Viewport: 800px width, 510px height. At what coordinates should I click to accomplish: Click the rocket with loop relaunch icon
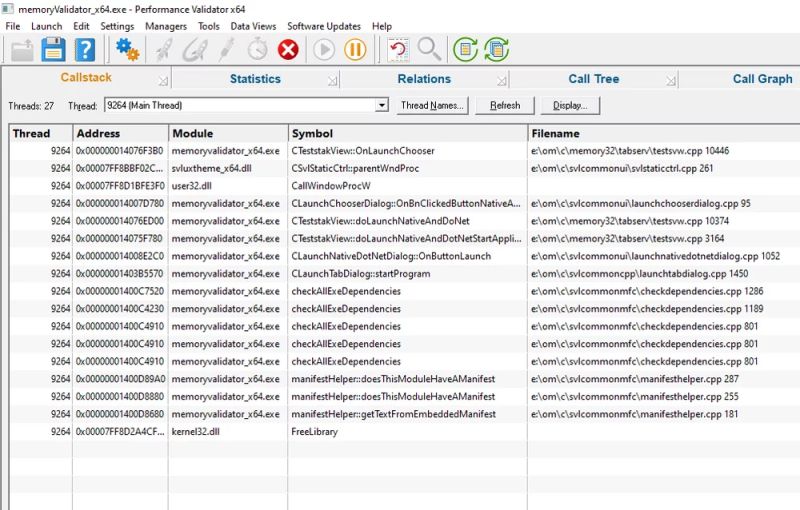tap(195, 50)
